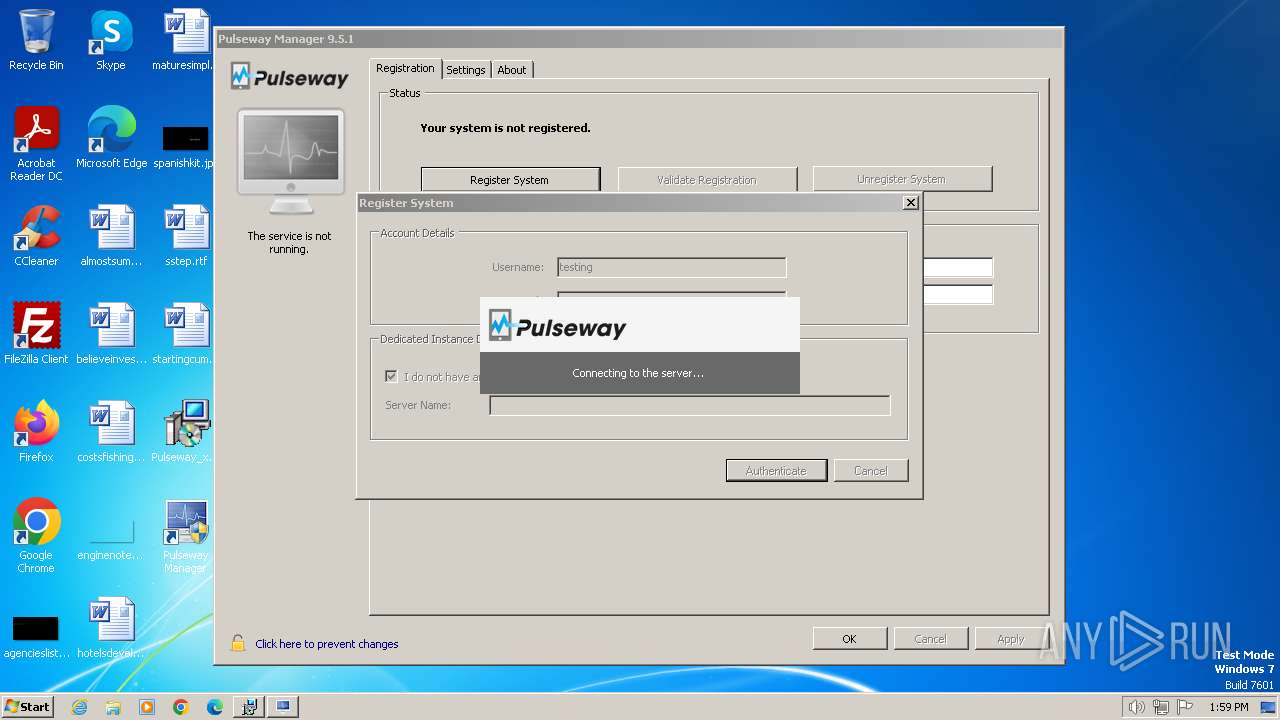The image size is (1280, 720).
Task: Open sstep.rtf document on desktop
Action: click(x=185, y=236)
